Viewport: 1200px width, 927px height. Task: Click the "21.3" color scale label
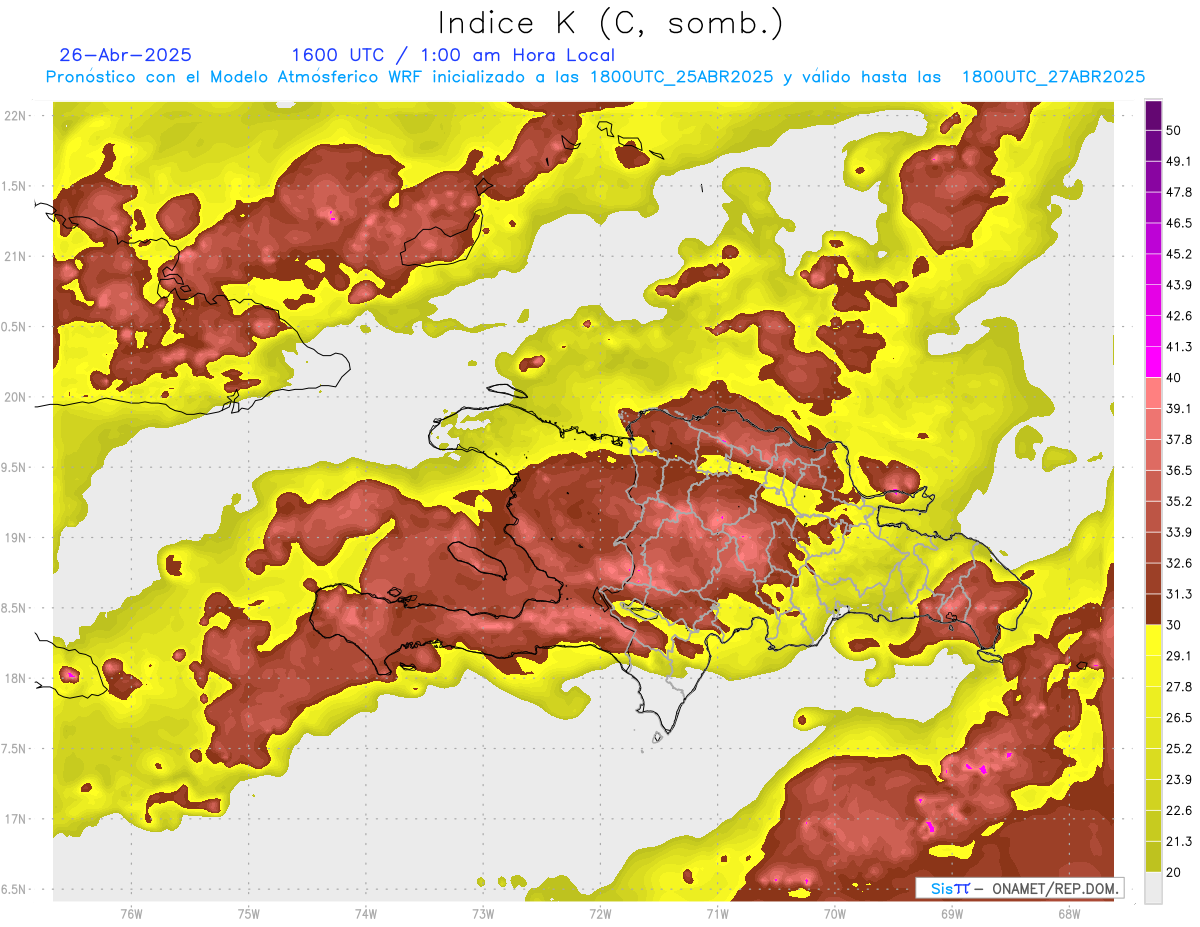point(1178,842)
